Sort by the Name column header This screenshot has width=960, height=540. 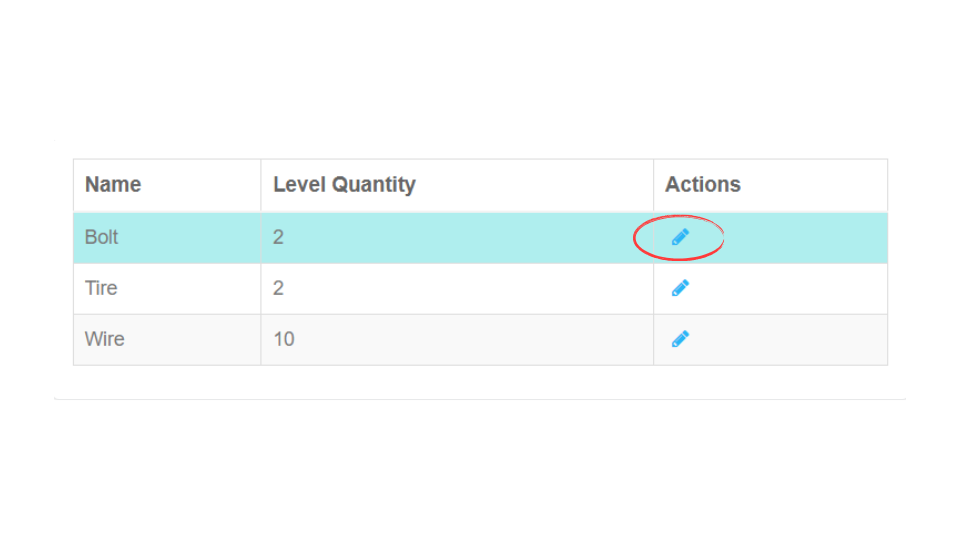coord(113,184)
